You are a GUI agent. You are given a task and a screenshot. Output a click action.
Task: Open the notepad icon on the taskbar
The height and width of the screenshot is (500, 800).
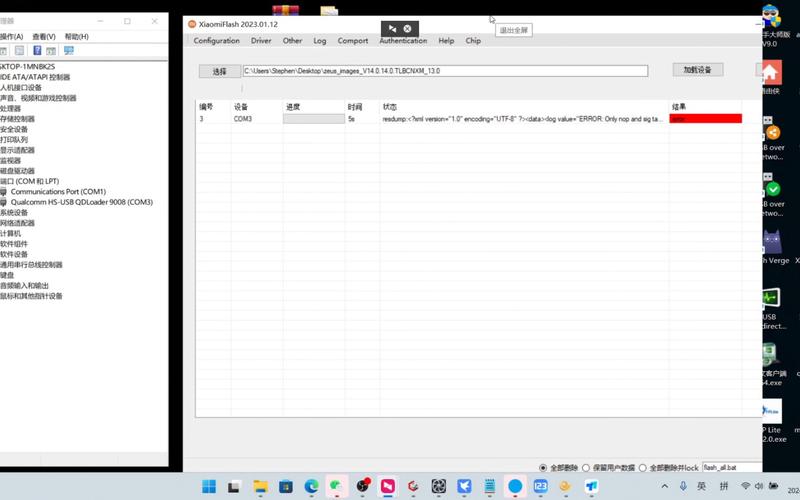pos(490,486)
